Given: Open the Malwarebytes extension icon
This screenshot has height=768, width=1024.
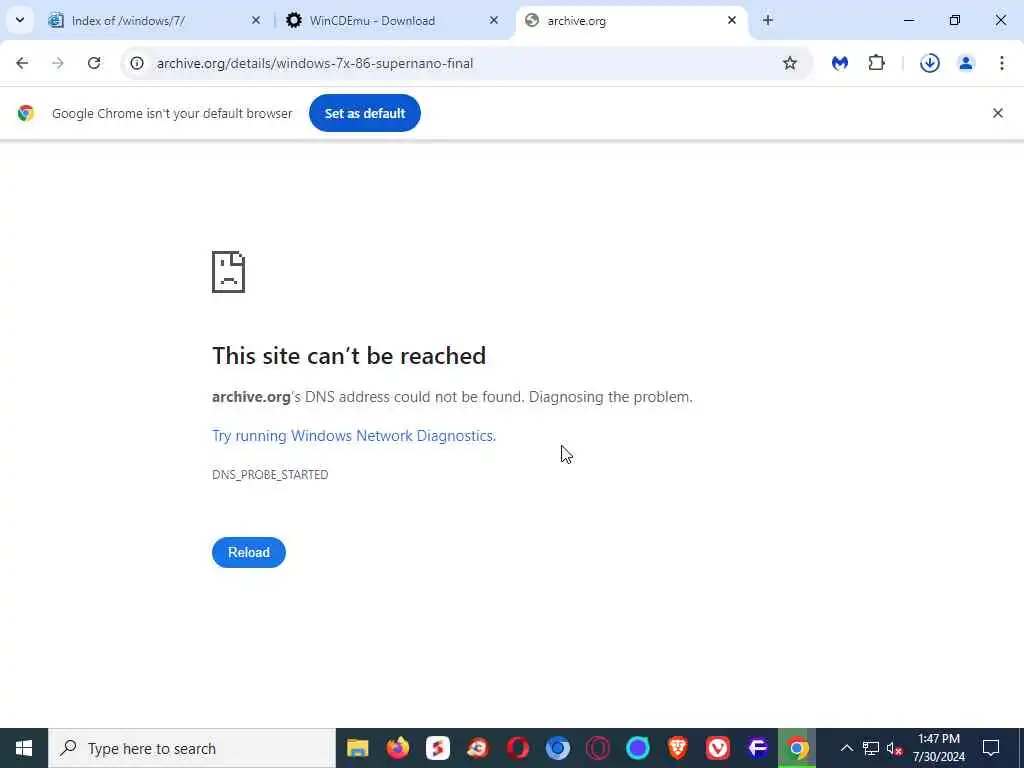Looking at the screenshot, I should click(x=839, y=63).
